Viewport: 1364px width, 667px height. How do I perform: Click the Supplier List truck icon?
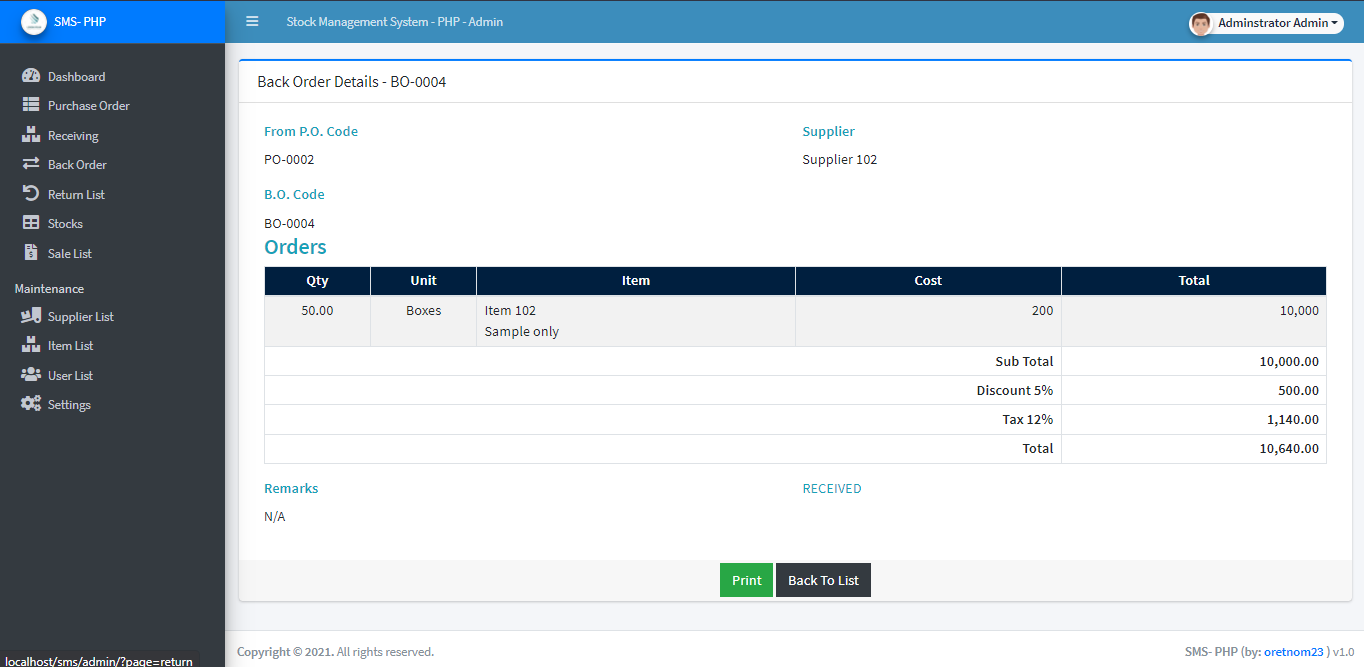(x=30, y=316)
